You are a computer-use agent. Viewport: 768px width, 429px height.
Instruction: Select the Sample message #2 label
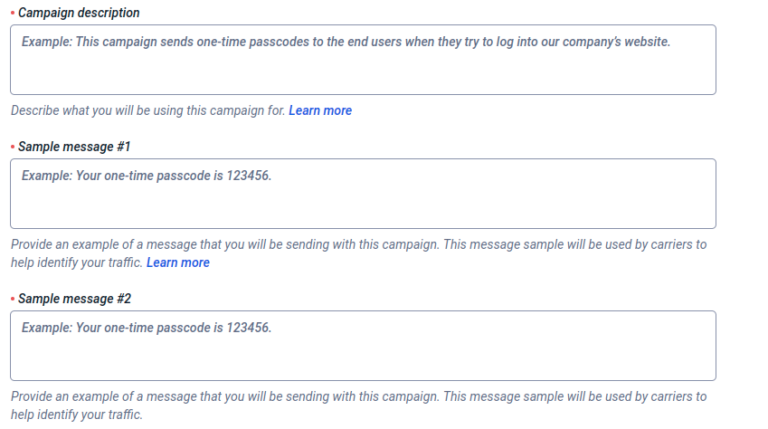point(74,299)
